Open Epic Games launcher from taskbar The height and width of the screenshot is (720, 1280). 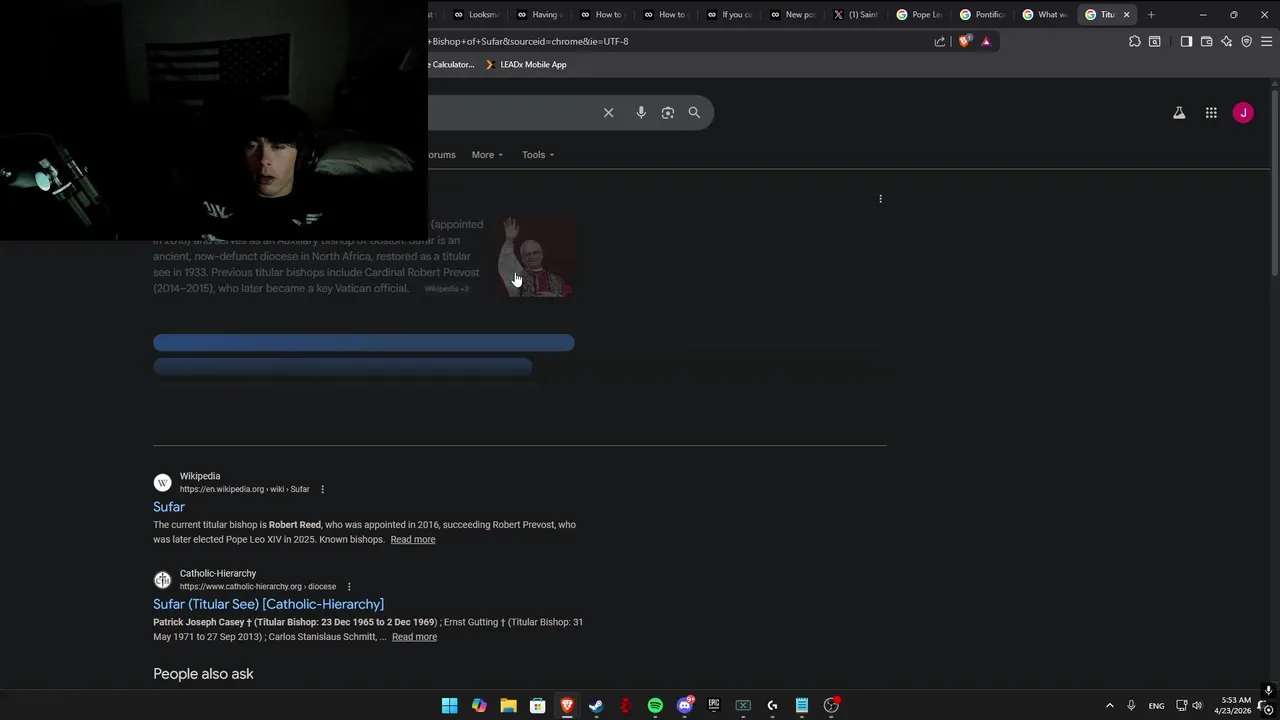pos(714,706)
